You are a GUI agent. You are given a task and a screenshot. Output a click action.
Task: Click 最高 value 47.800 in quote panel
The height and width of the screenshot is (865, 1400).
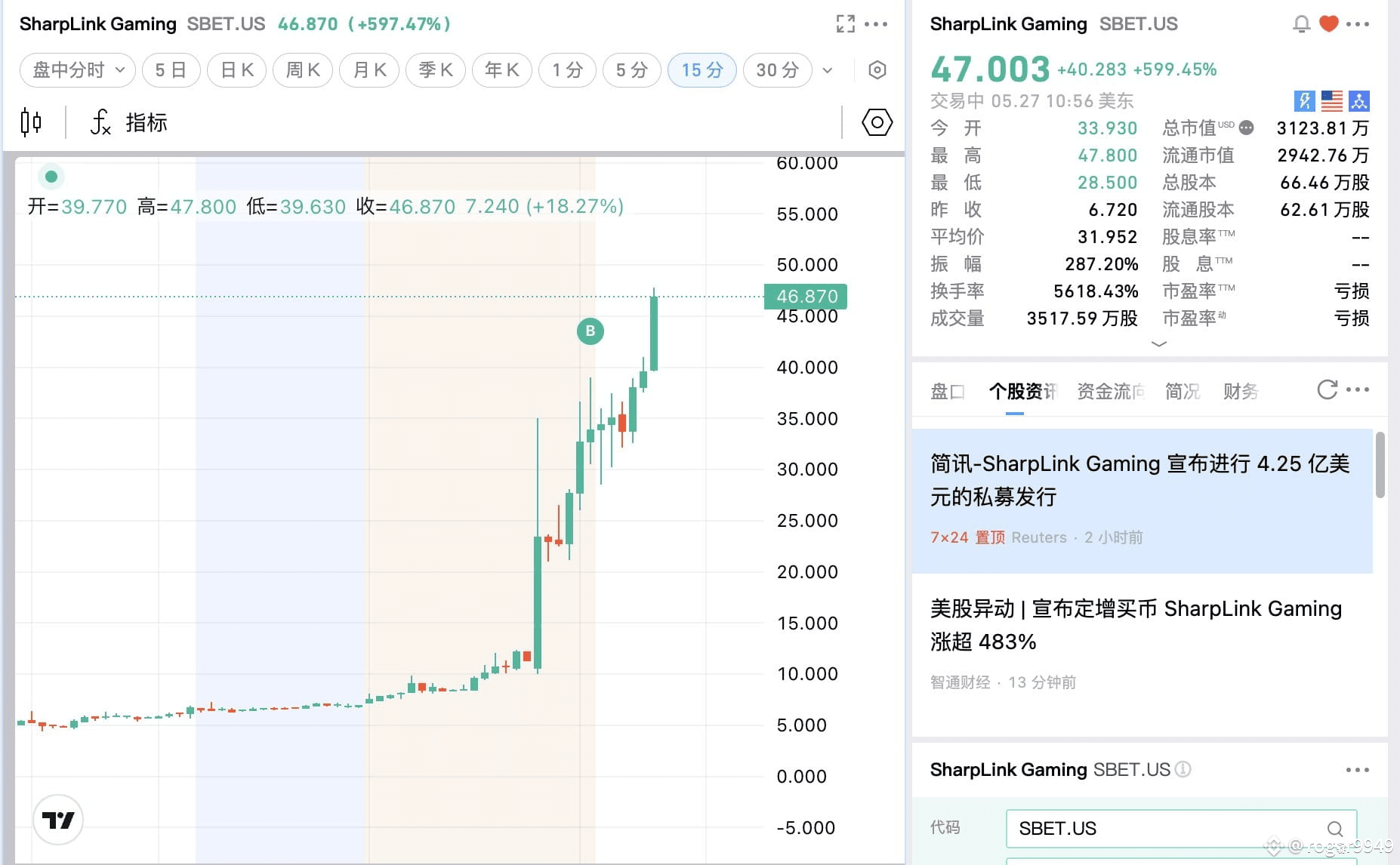click(1107, 155)
